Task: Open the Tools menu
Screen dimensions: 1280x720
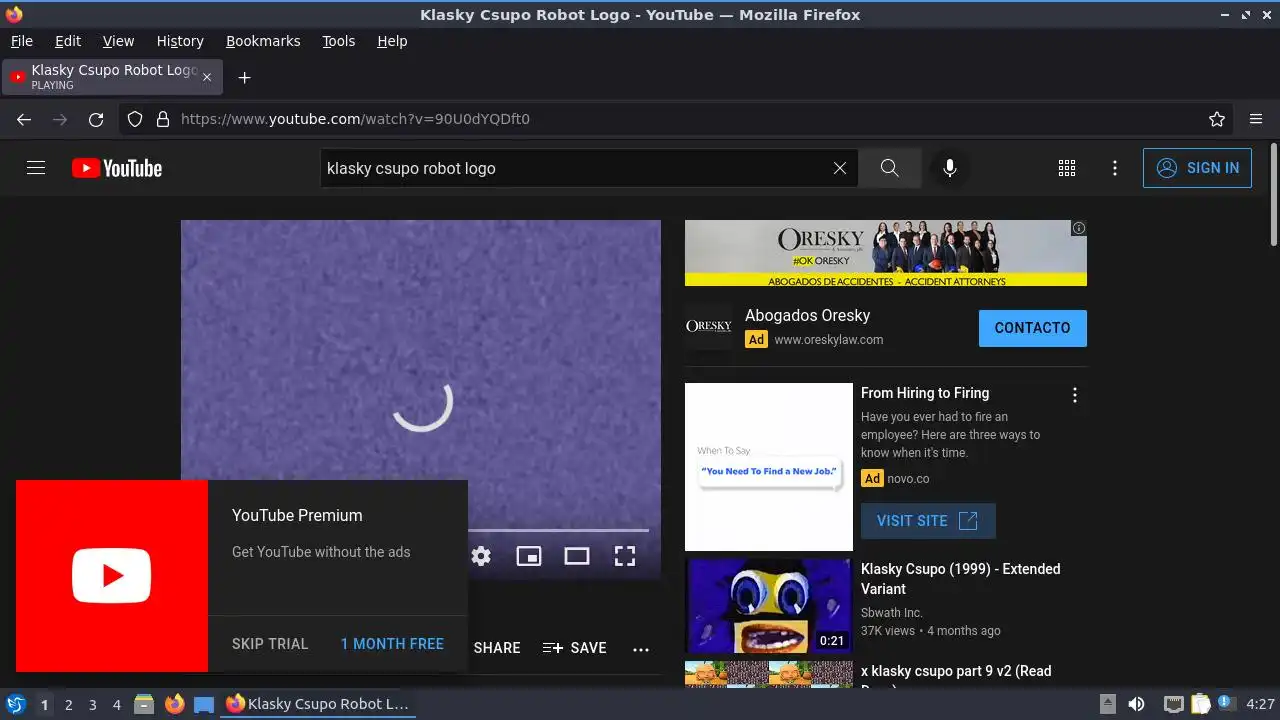Action: pos(339,41)
